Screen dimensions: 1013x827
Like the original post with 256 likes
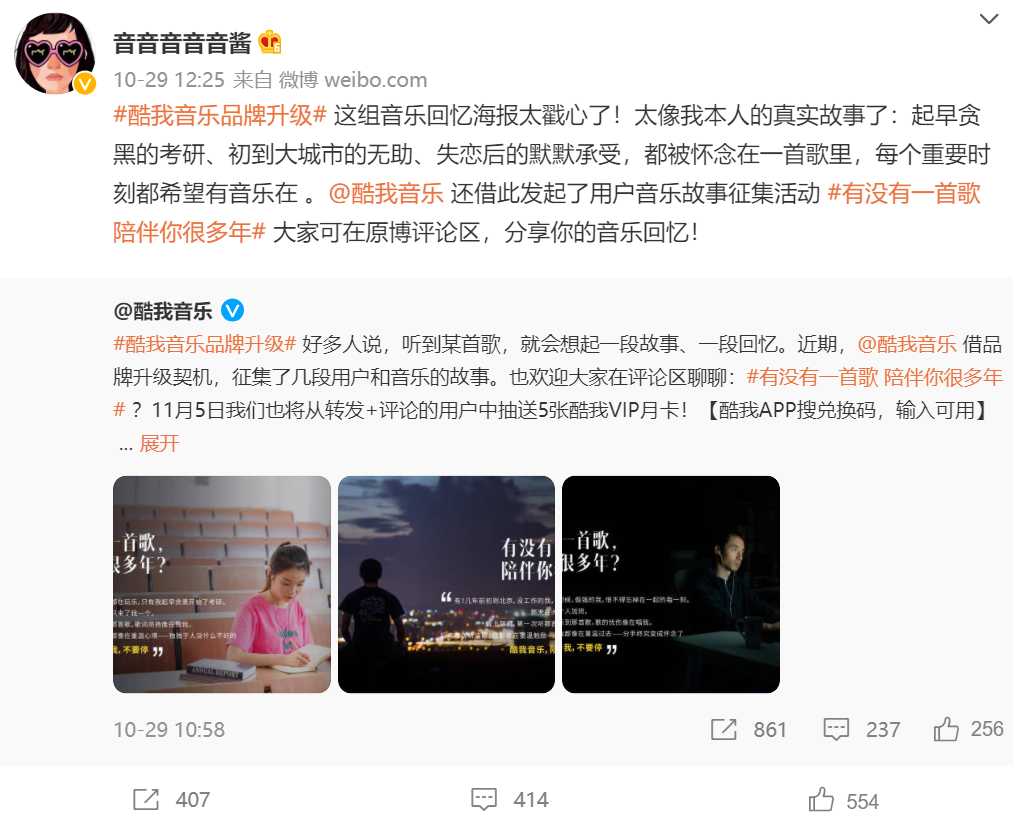[968, 729]
